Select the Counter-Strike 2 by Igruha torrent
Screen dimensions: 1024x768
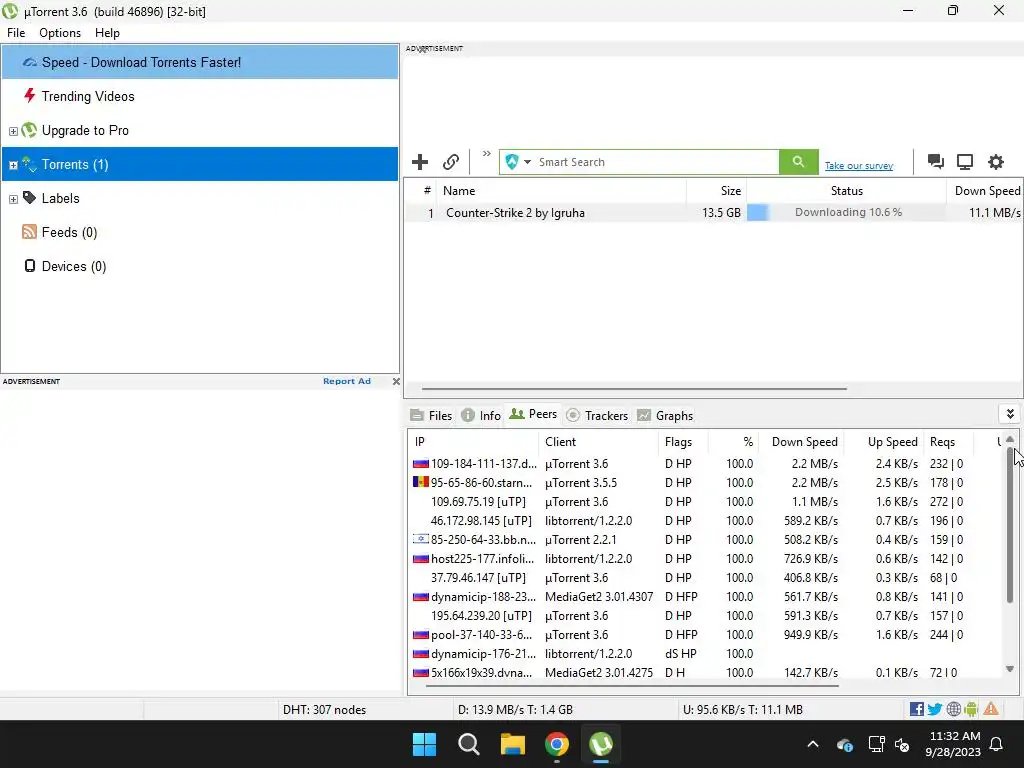tap(714, 213)
